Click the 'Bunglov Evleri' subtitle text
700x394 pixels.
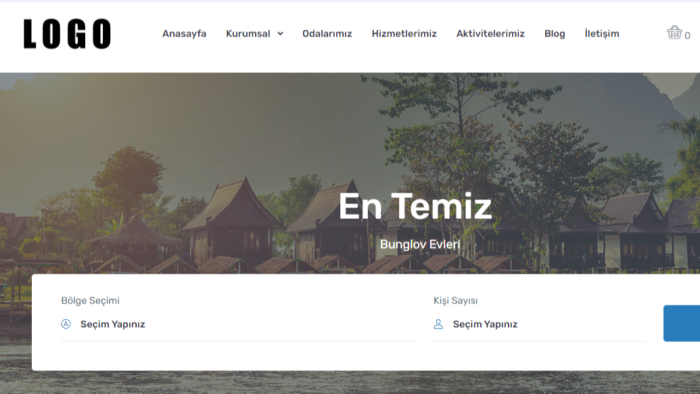tap(420, 245)
